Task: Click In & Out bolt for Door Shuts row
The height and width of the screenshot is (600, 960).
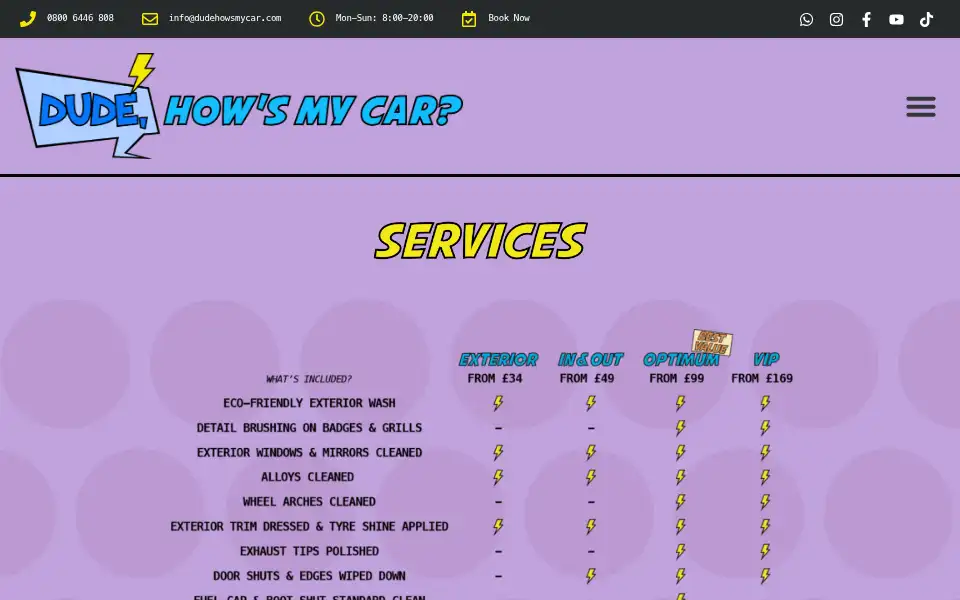Action: click(x=591, y=576)
